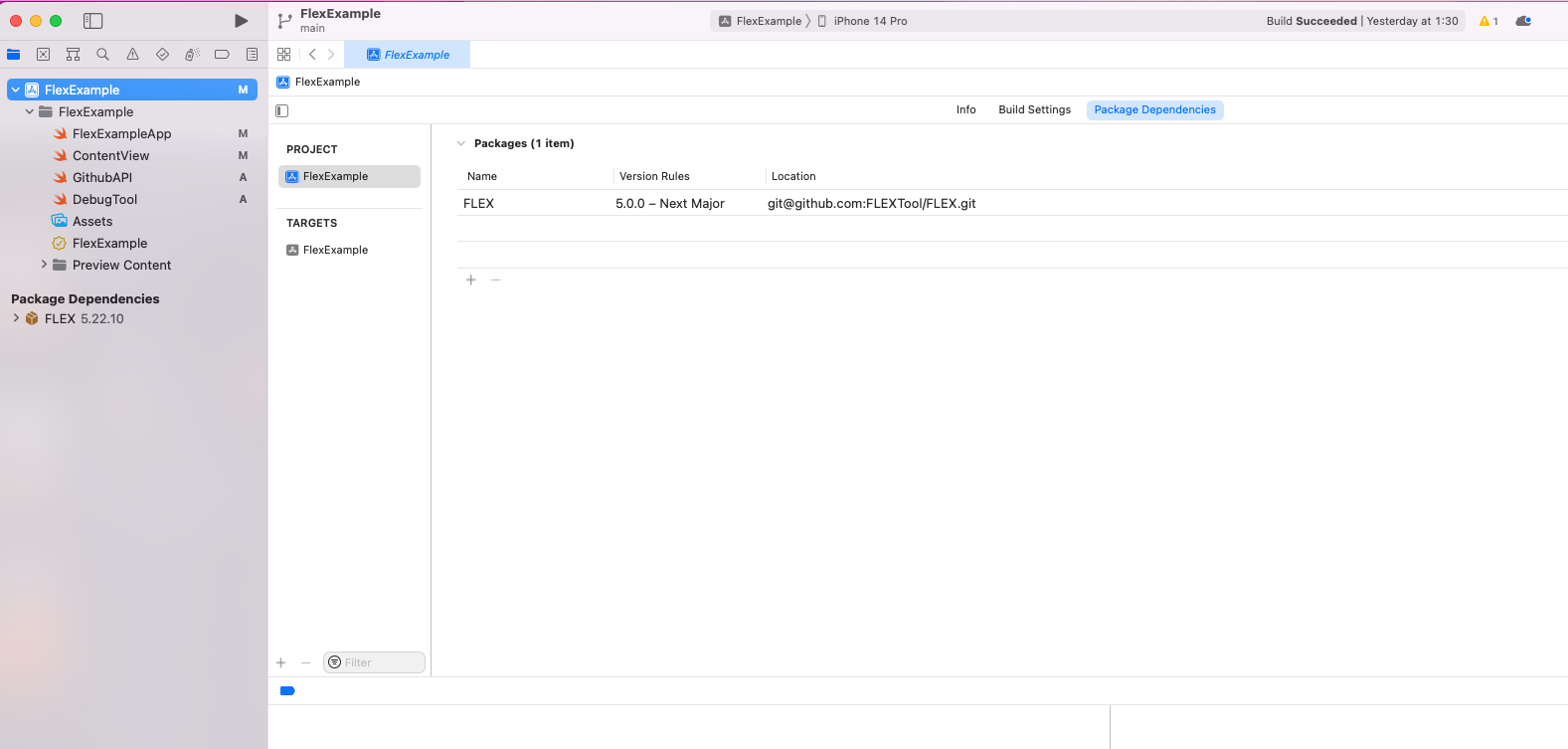Image resolution: width=1568 pixels, height=749 pixels.
Task: Go back in editor history
Action: (x=312, y=55)
